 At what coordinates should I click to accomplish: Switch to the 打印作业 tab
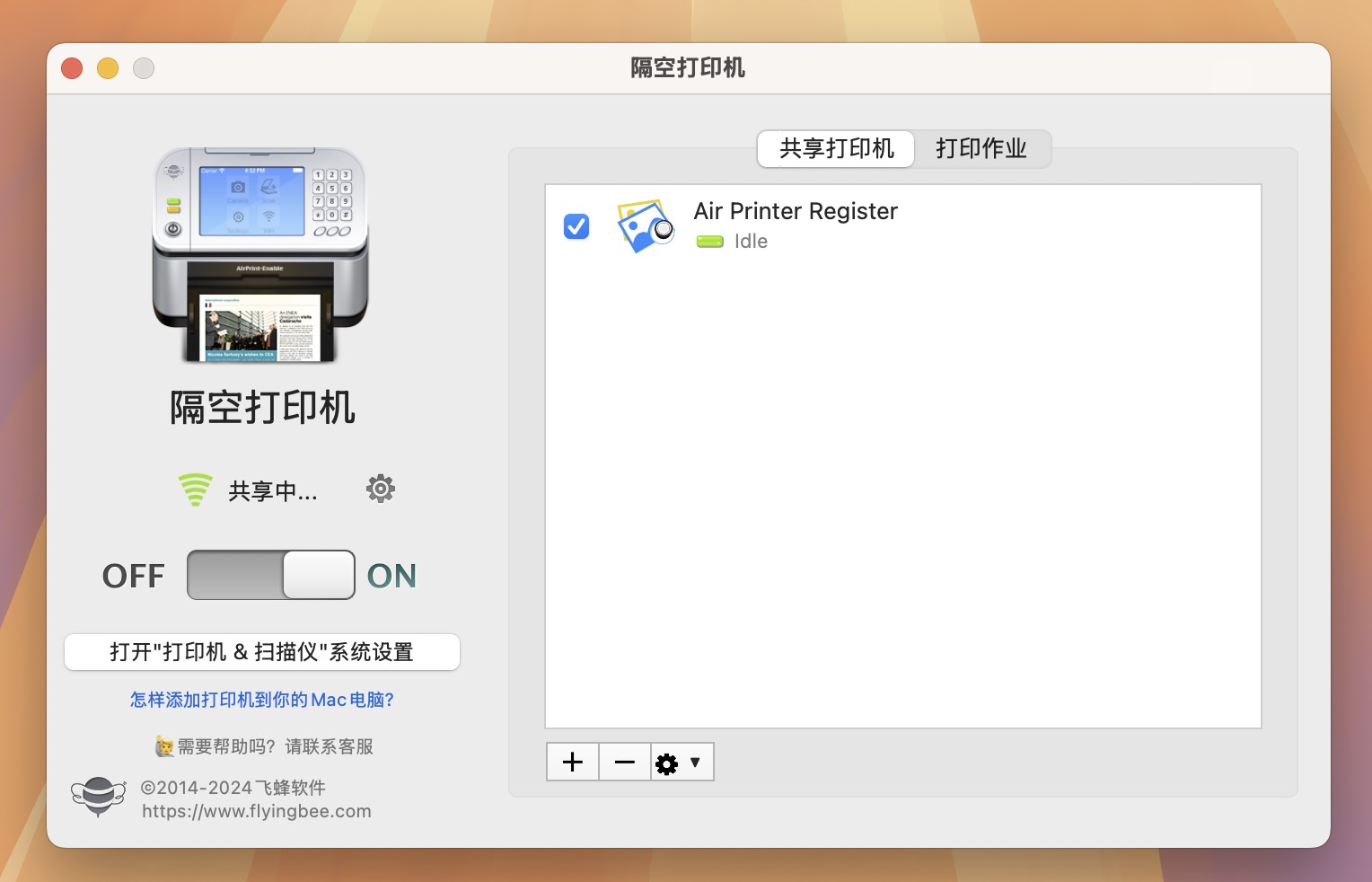click(x=982, y=149)
